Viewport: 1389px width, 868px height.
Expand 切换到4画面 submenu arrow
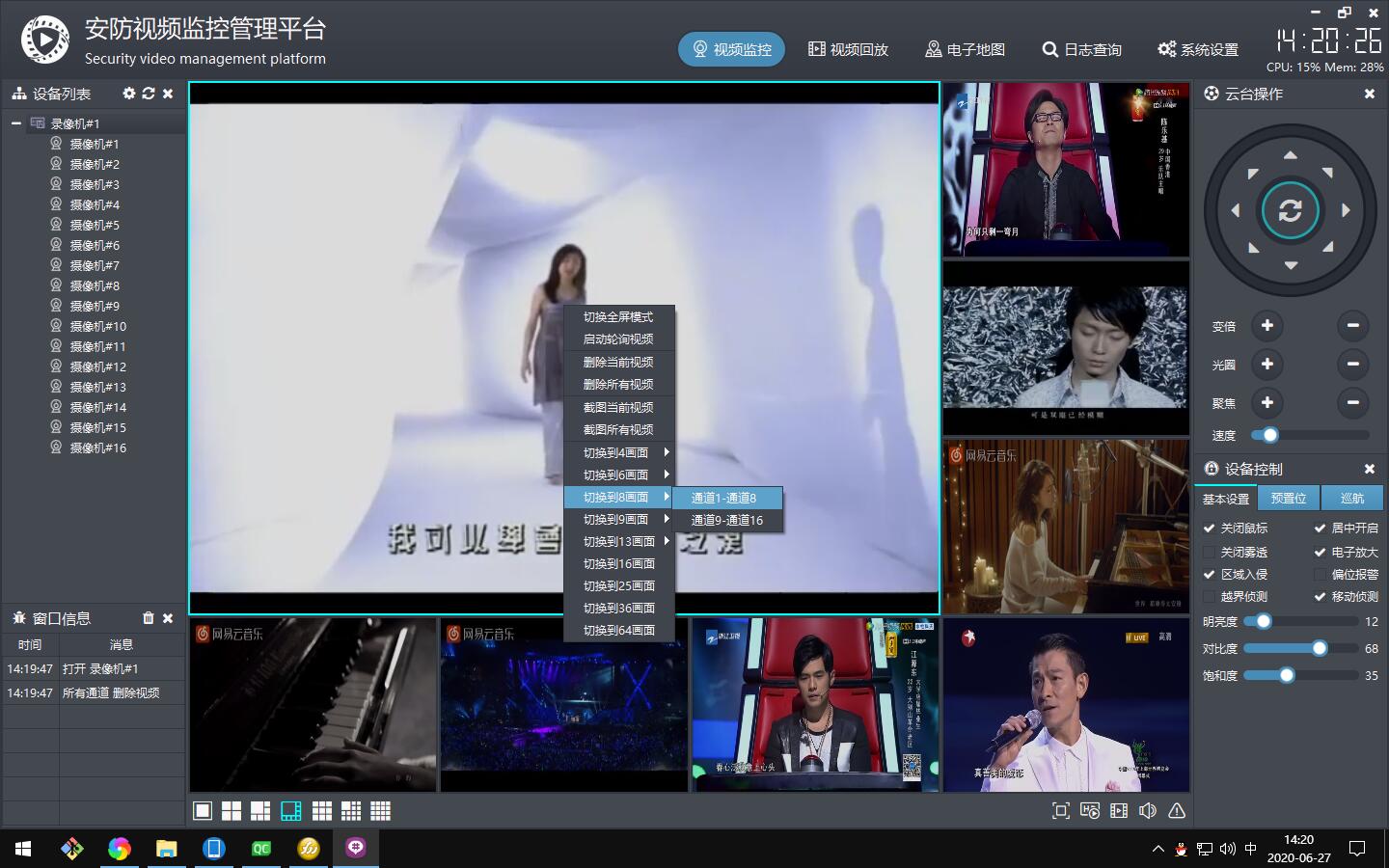point(667,452)
